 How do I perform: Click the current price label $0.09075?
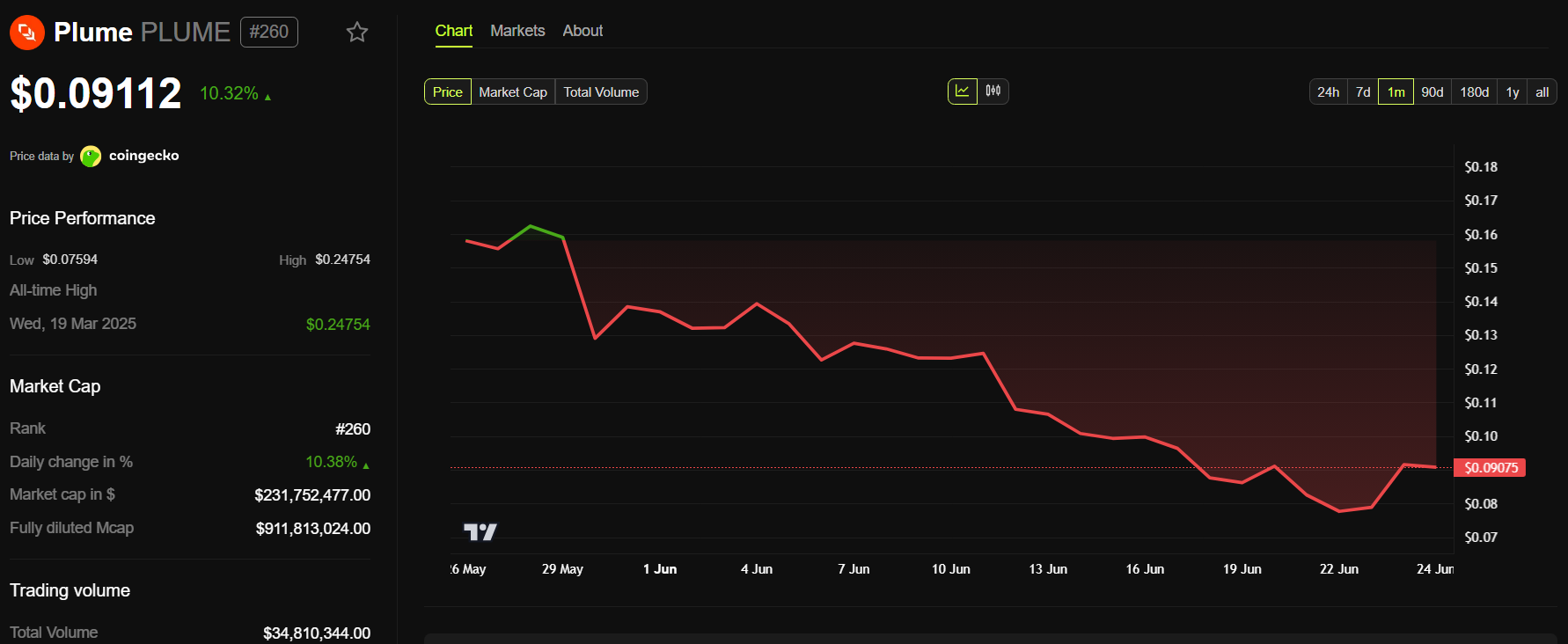tap(1491, 467)
